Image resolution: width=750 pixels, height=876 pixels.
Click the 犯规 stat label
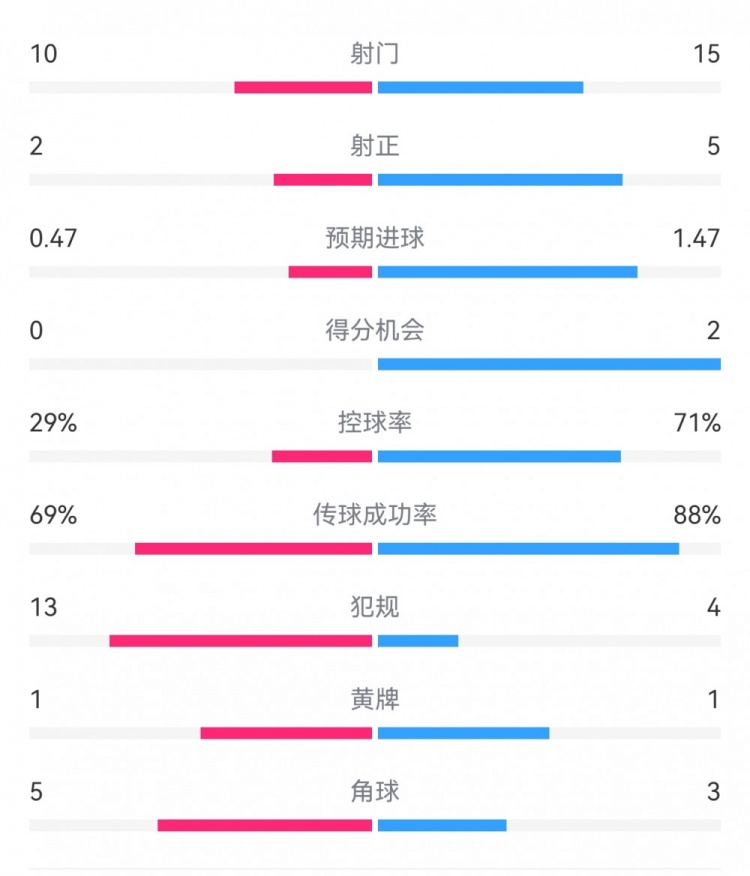tap(375, 607)
